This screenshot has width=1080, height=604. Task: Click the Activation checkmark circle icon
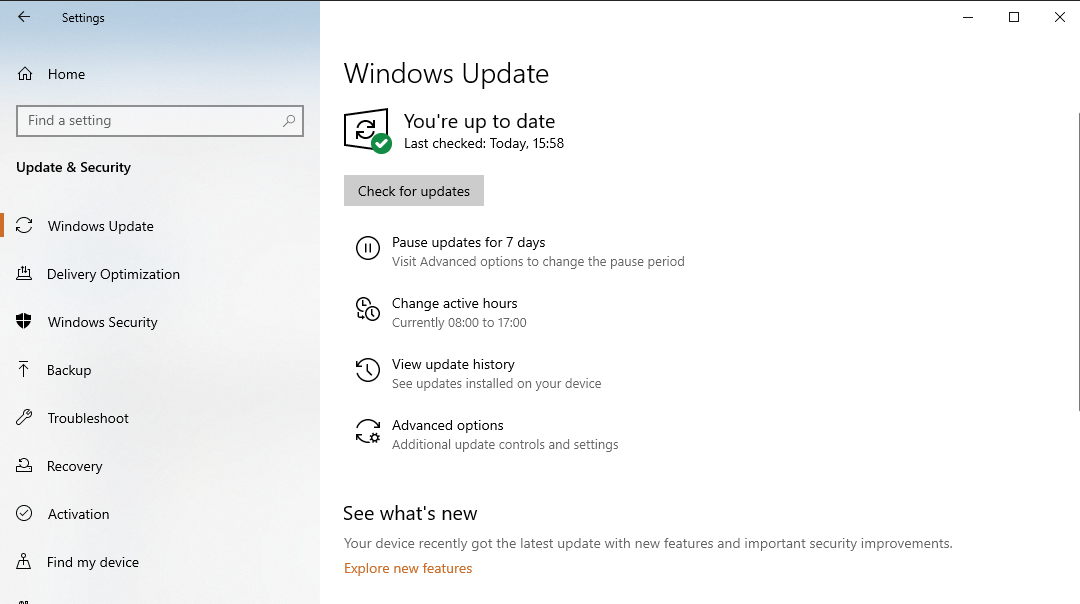(24, 513)
